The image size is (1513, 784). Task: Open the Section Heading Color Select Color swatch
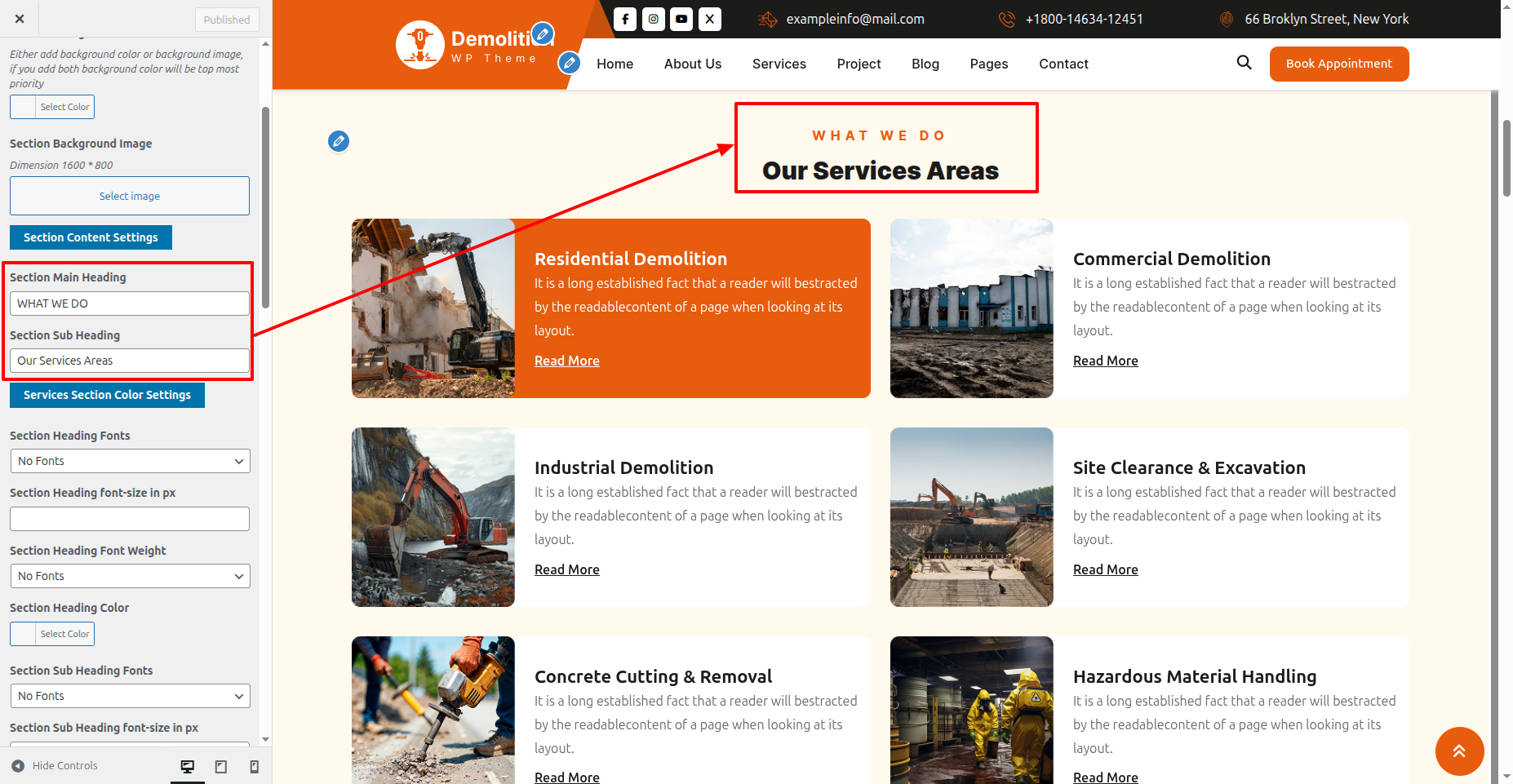pyautogui.click(x=52, y=634)
